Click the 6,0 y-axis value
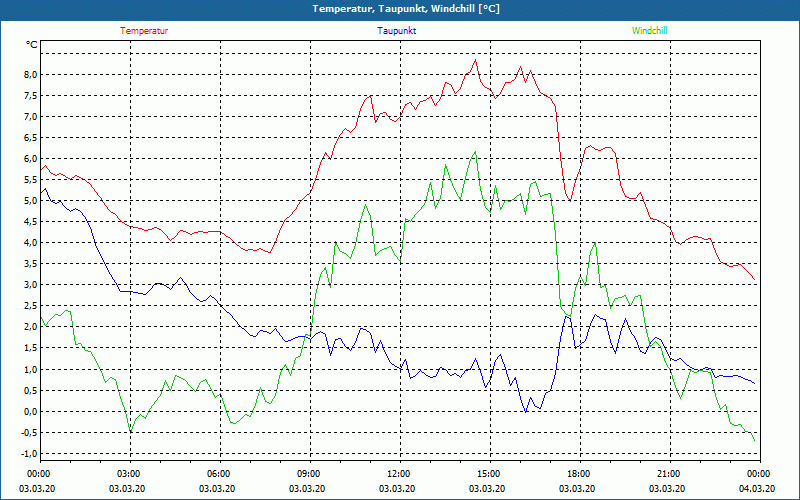Viewport: 800px width, 500px height. point(30,159)
